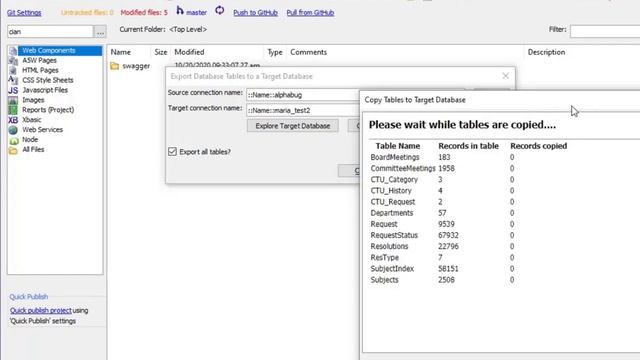Click the Records copied column heading
The height and width of the screenshot is (360, 640).
coord(539,146)
